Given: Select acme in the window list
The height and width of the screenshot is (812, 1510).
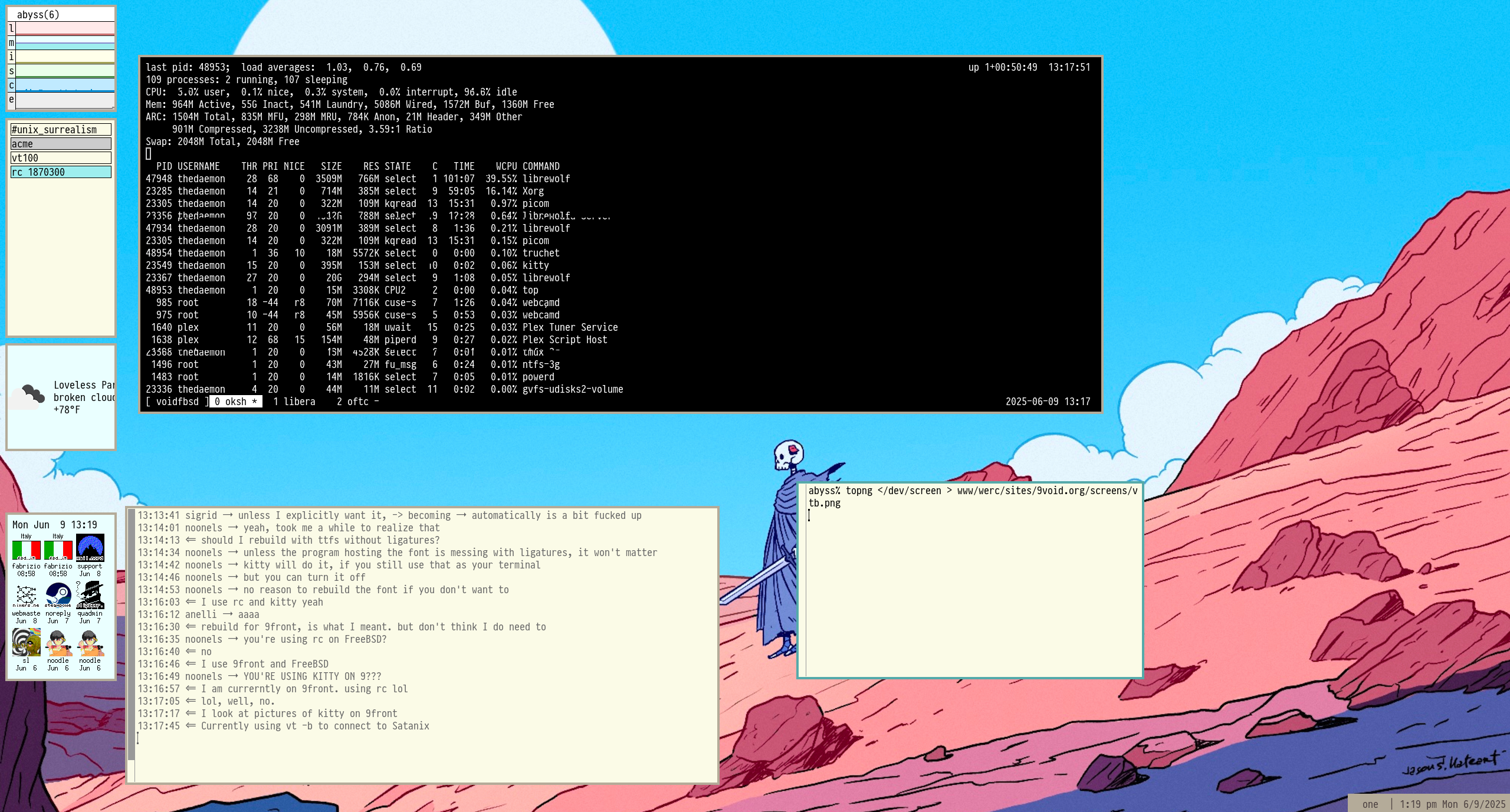Looking at the screenshot, I should (x=61, y=144).
